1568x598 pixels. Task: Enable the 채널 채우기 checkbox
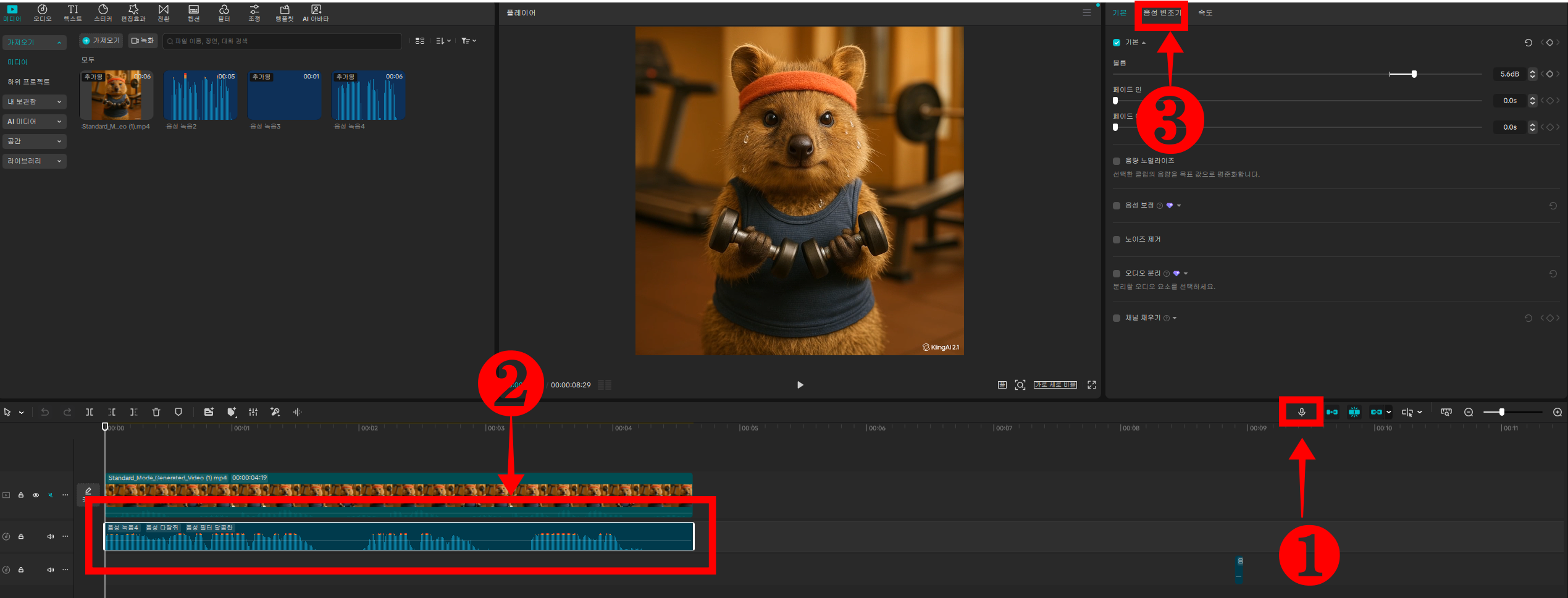(1117, 318)
